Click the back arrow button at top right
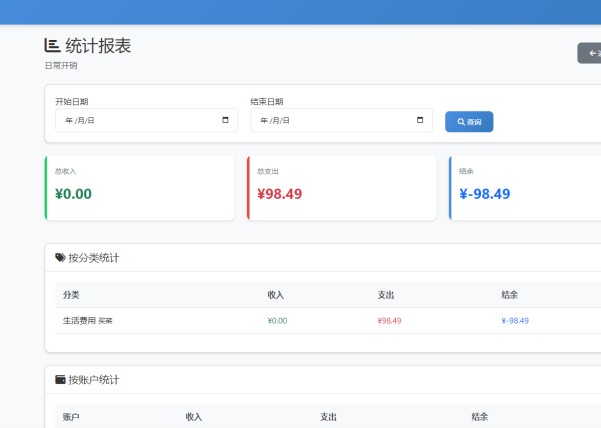Image resolution: width=601 pixels, height=428 pixels. (589, 53)
